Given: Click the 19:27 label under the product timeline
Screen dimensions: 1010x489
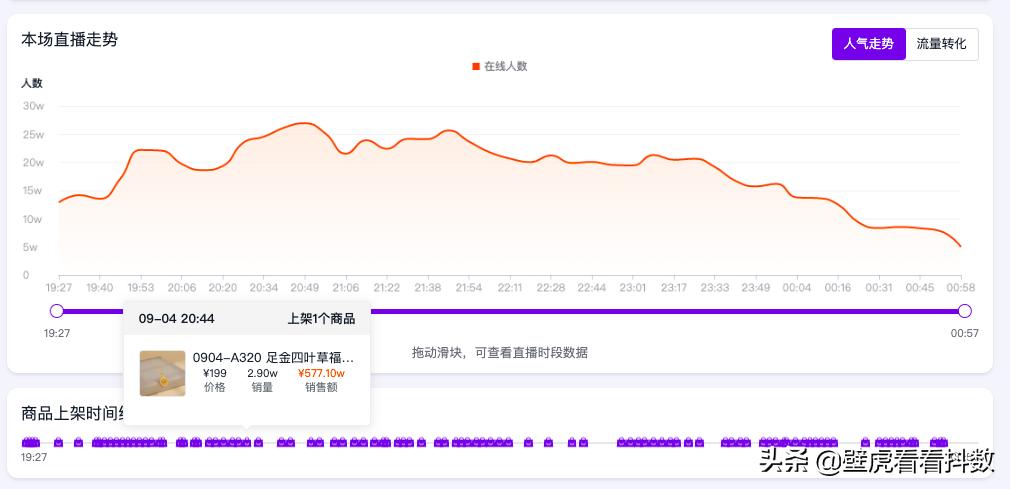Looking at the screenshot, I should pos(33,457).
